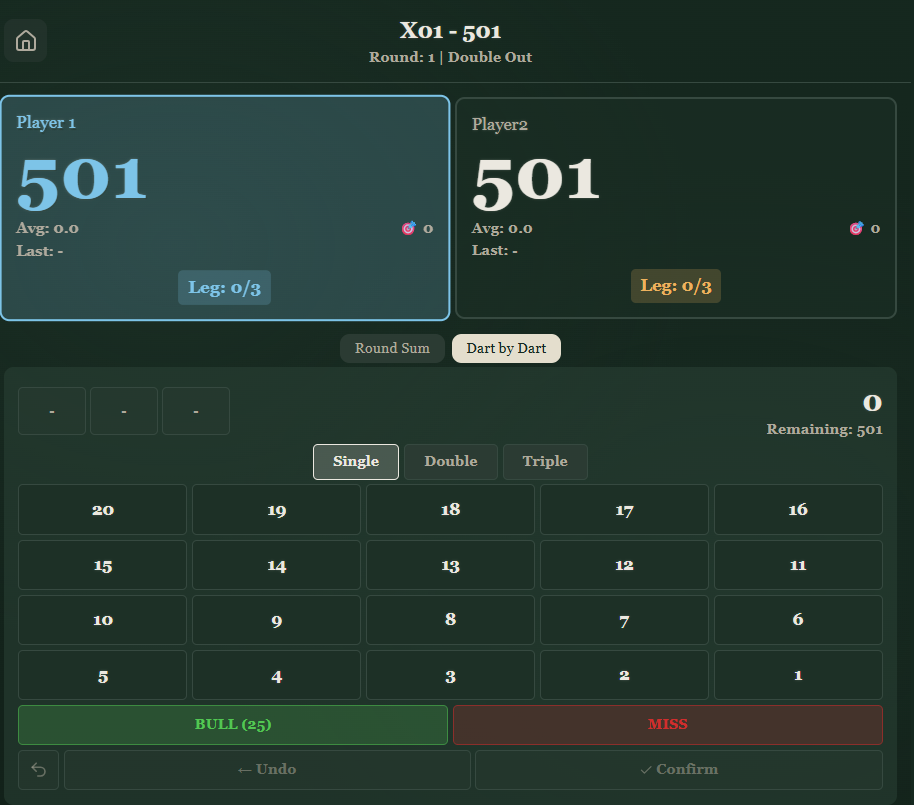Click Player2's Leg 0/3 badge

click(675, 286)
